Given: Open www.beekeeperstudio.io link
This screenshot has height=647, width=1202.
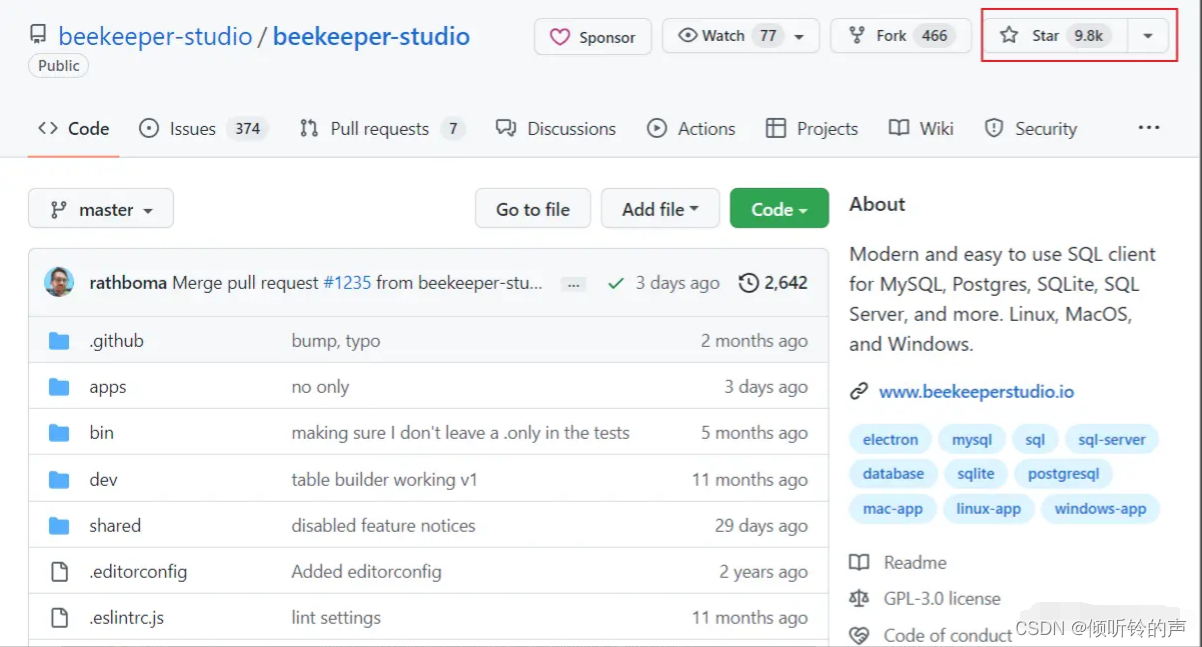Looking at the screenshot, I should click(x=976, y=392).
